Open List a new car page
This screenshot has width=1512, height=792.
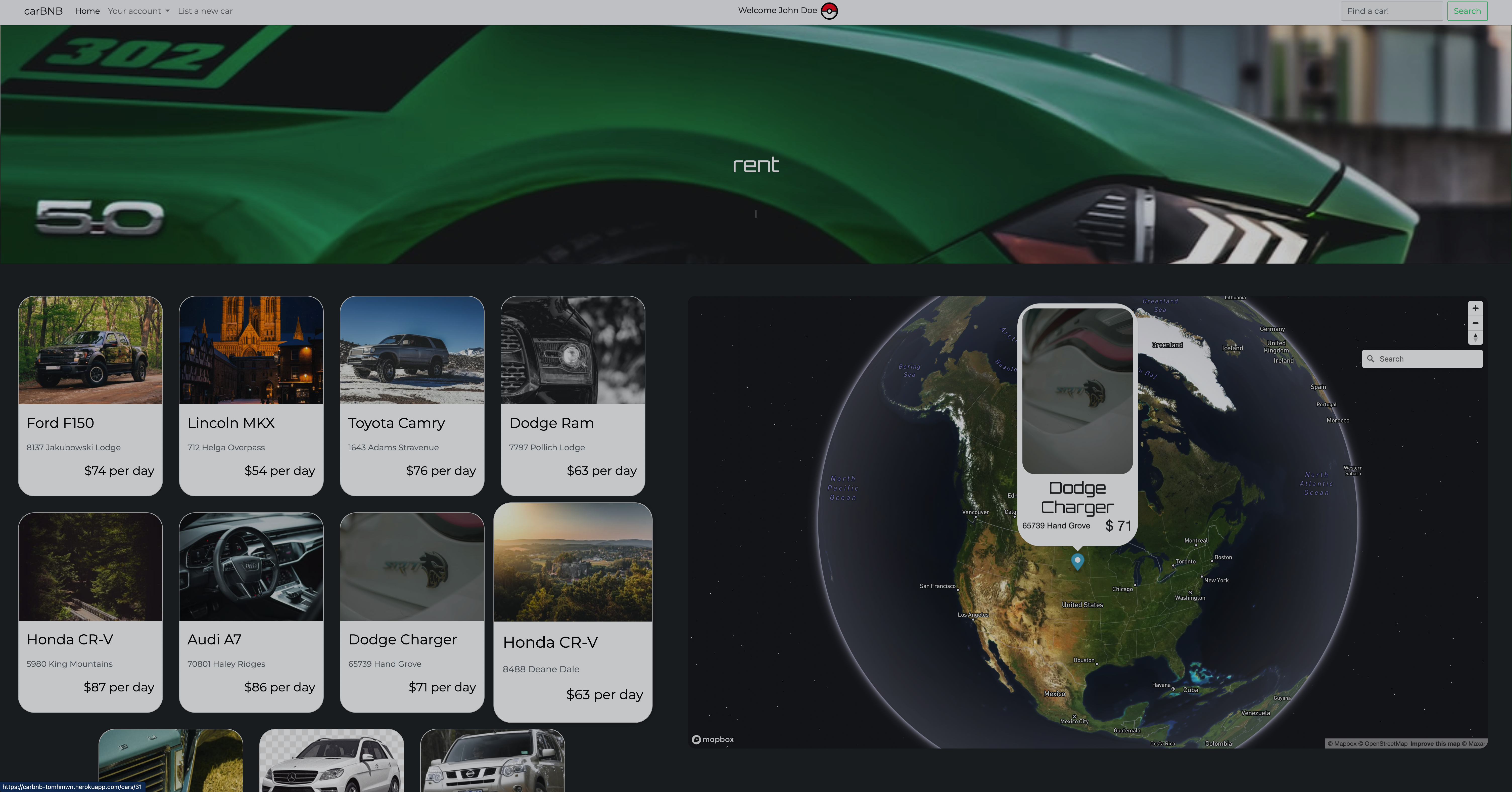(205, 11)
